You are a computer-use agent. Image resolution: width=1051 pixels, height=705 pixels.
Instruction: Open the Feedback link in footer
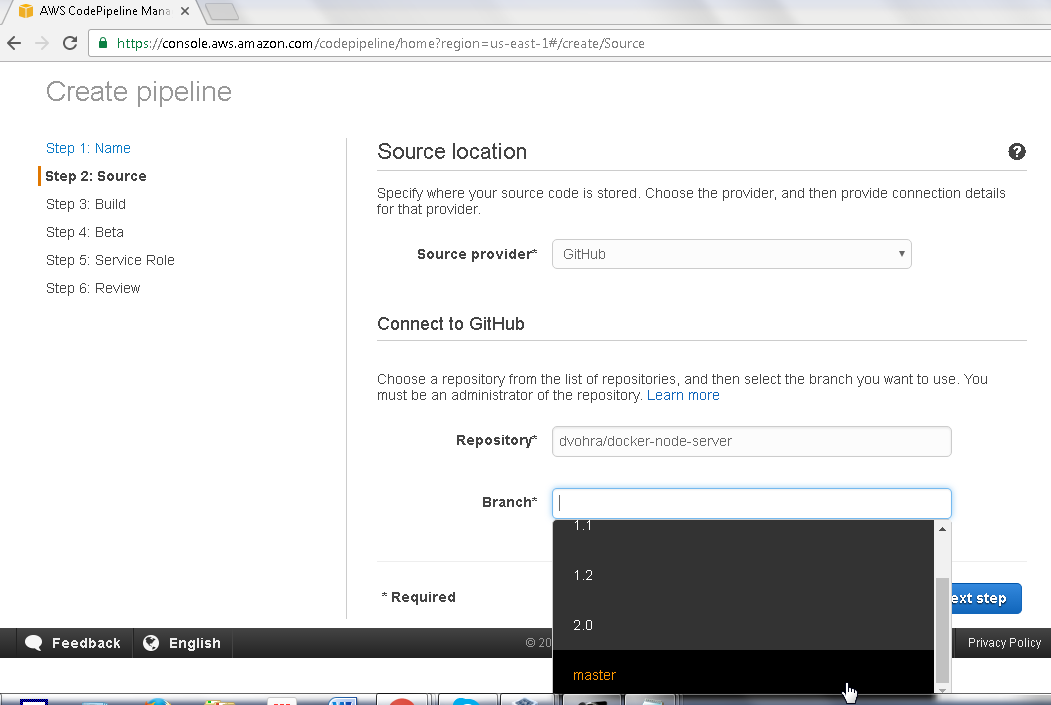(x=86, y=643)
